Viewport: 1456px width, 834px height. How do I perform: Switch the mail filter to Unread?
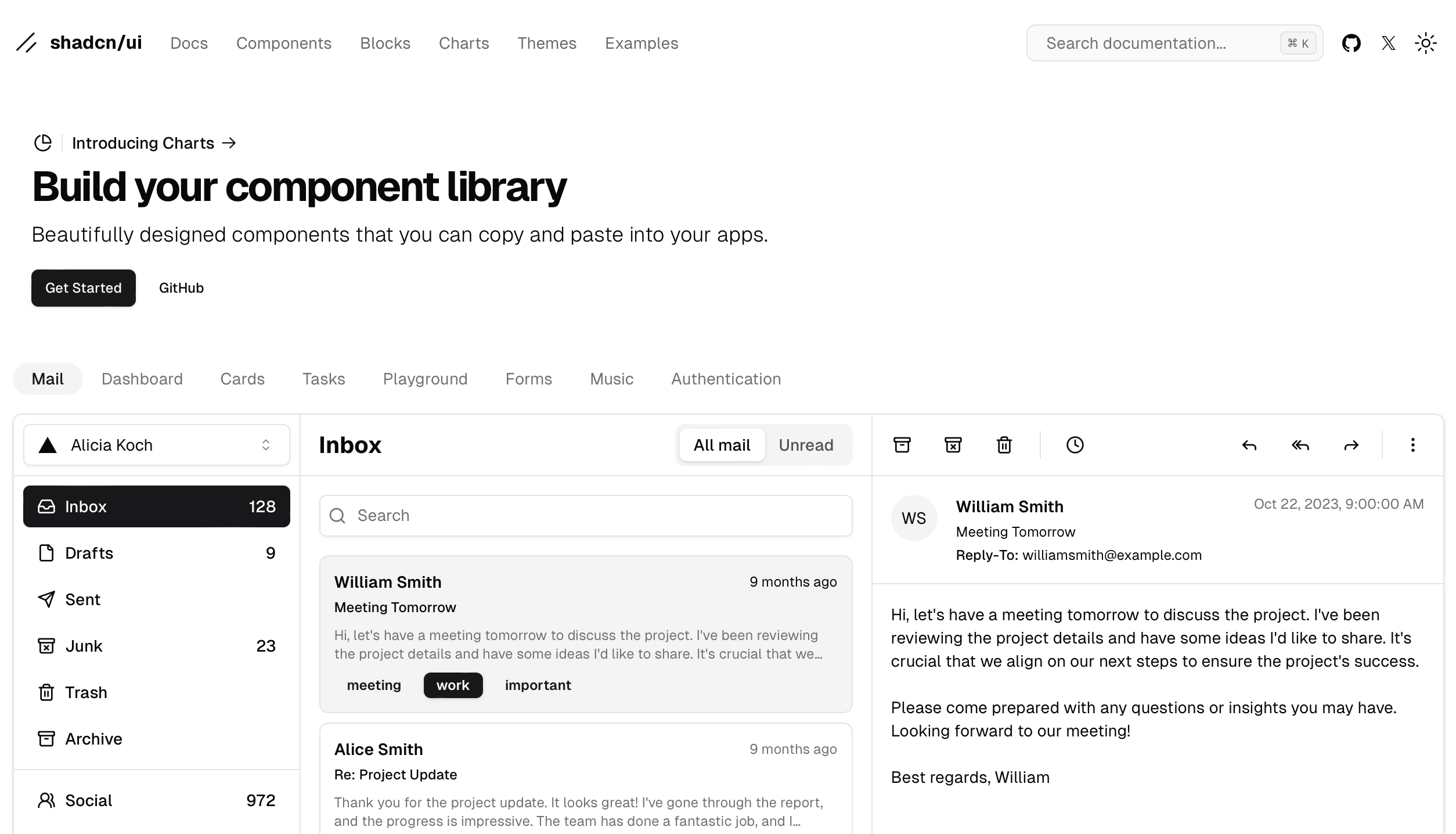coord(805,445)
